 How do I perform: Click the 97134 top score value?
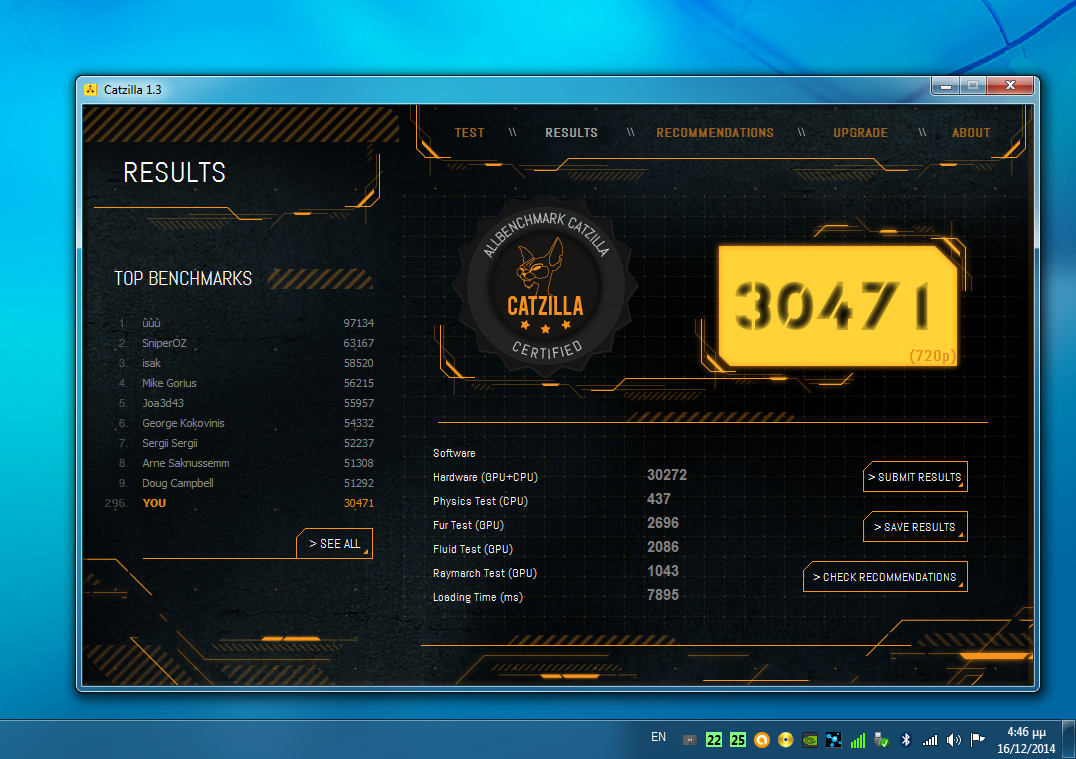tap(358, 323)
